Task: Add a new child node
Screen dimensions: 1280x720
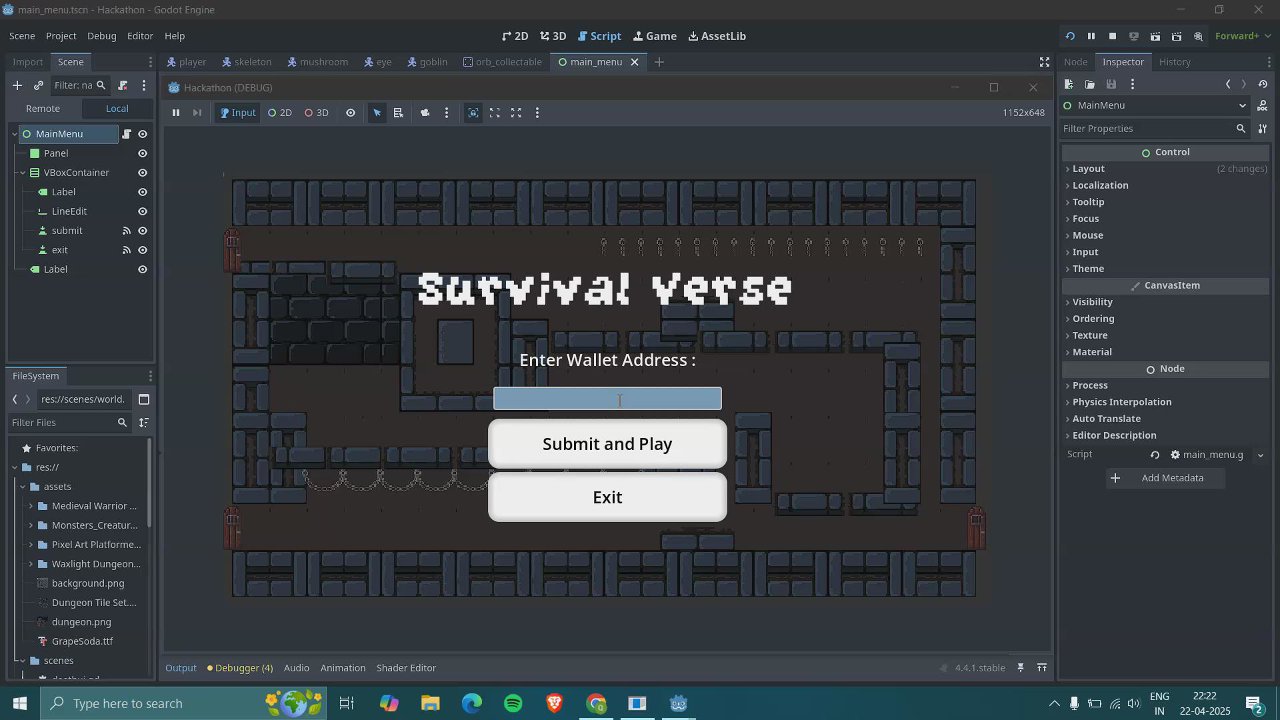Action: click(x=17, y=85)
